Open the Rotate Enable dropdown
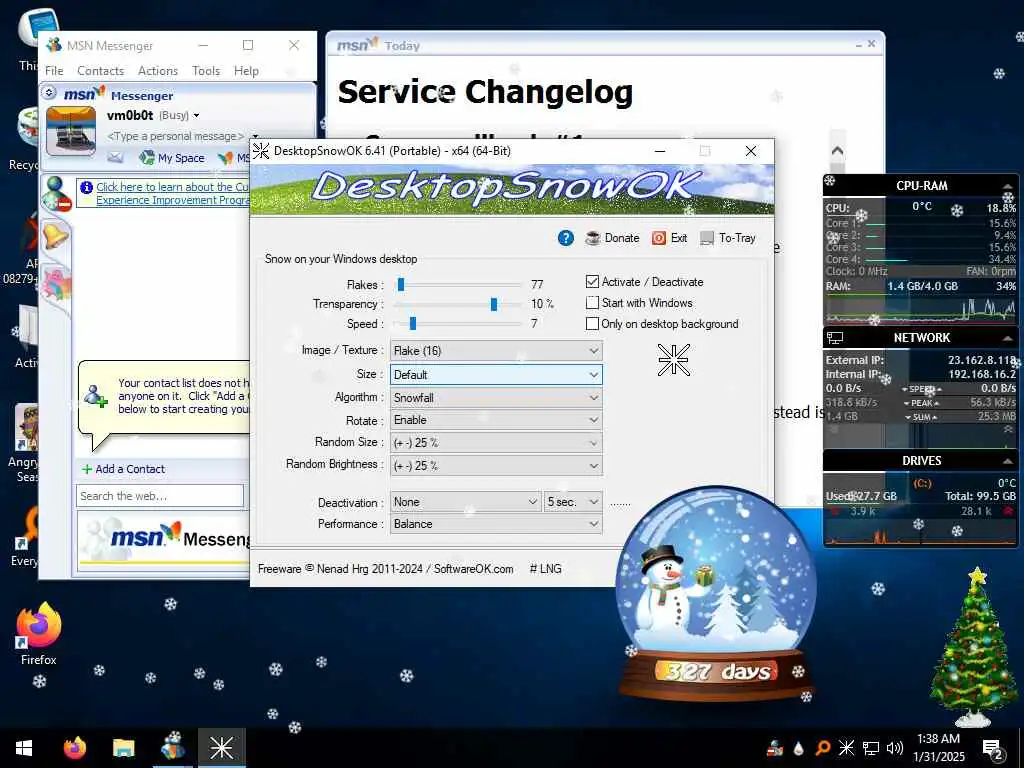The width and height of the screenshot is (1024, 768). click(496, 420)
